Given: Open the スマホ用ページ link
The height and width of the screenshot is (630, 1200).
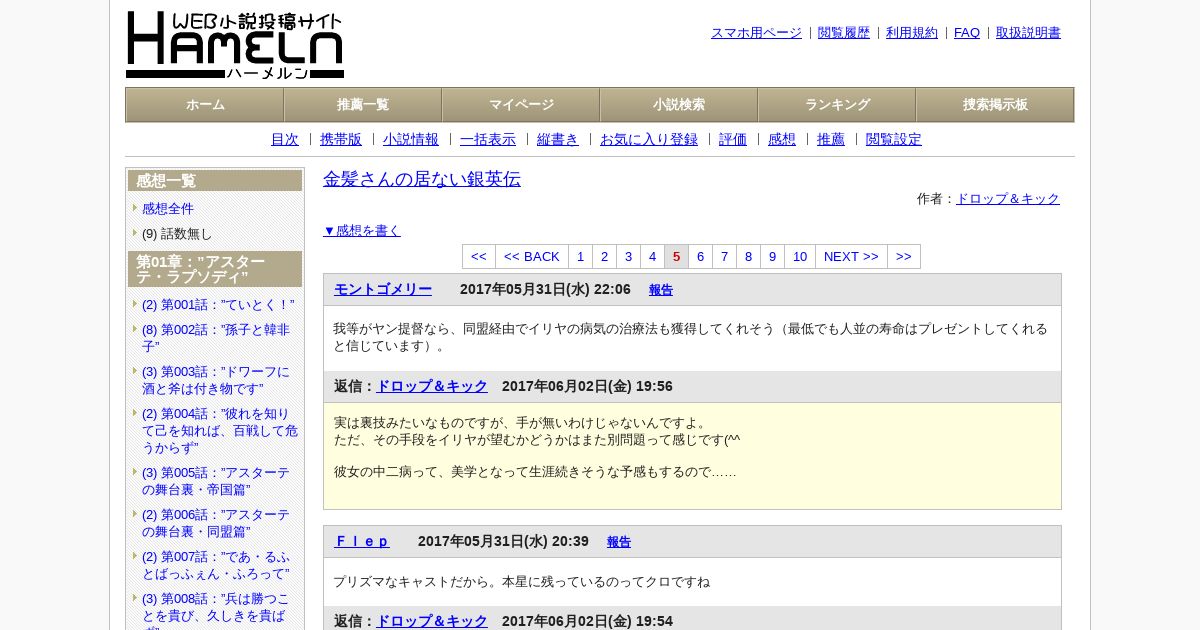Looking at the screenshot, I should [756, 32].
